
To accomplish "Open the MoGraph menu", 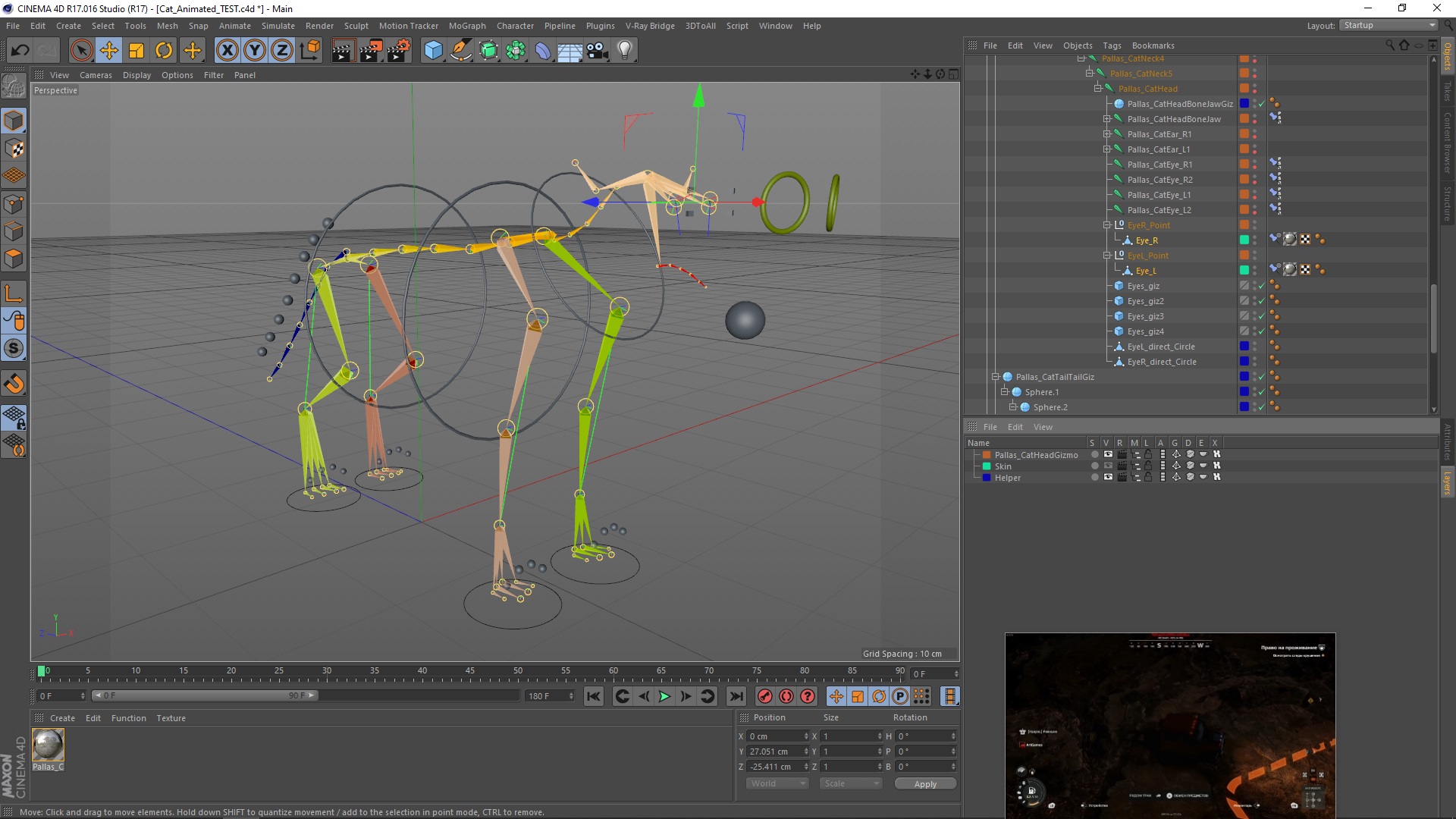I will tap(466, 26).
